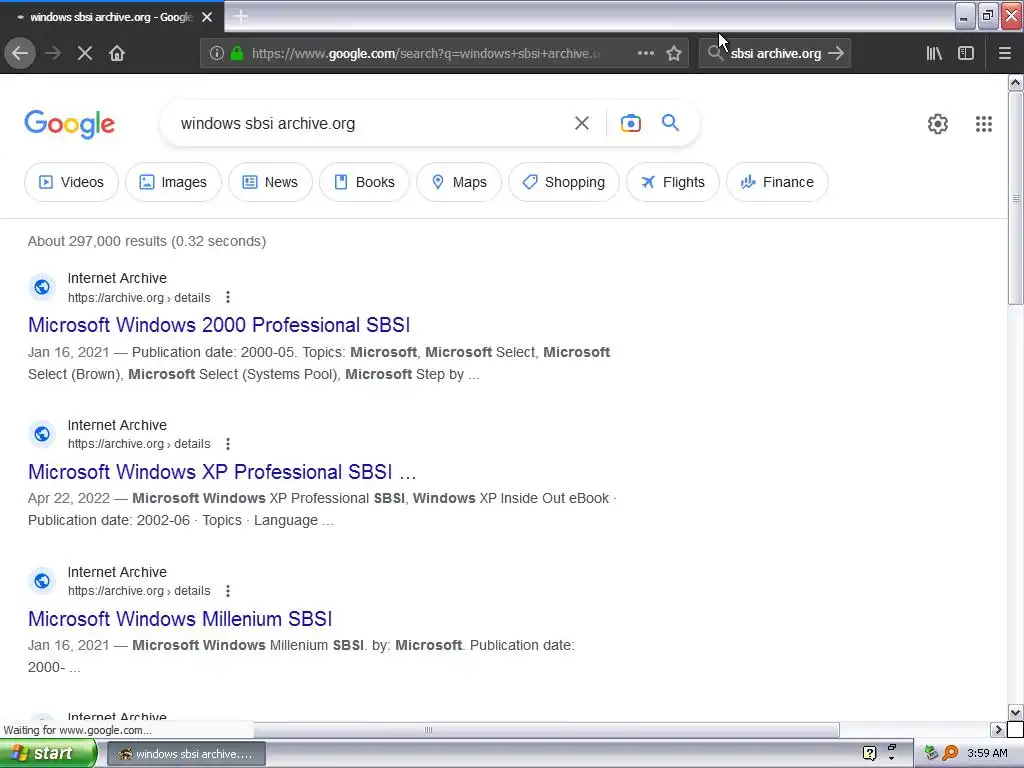Switch to the Finance filter

[777, 182]
